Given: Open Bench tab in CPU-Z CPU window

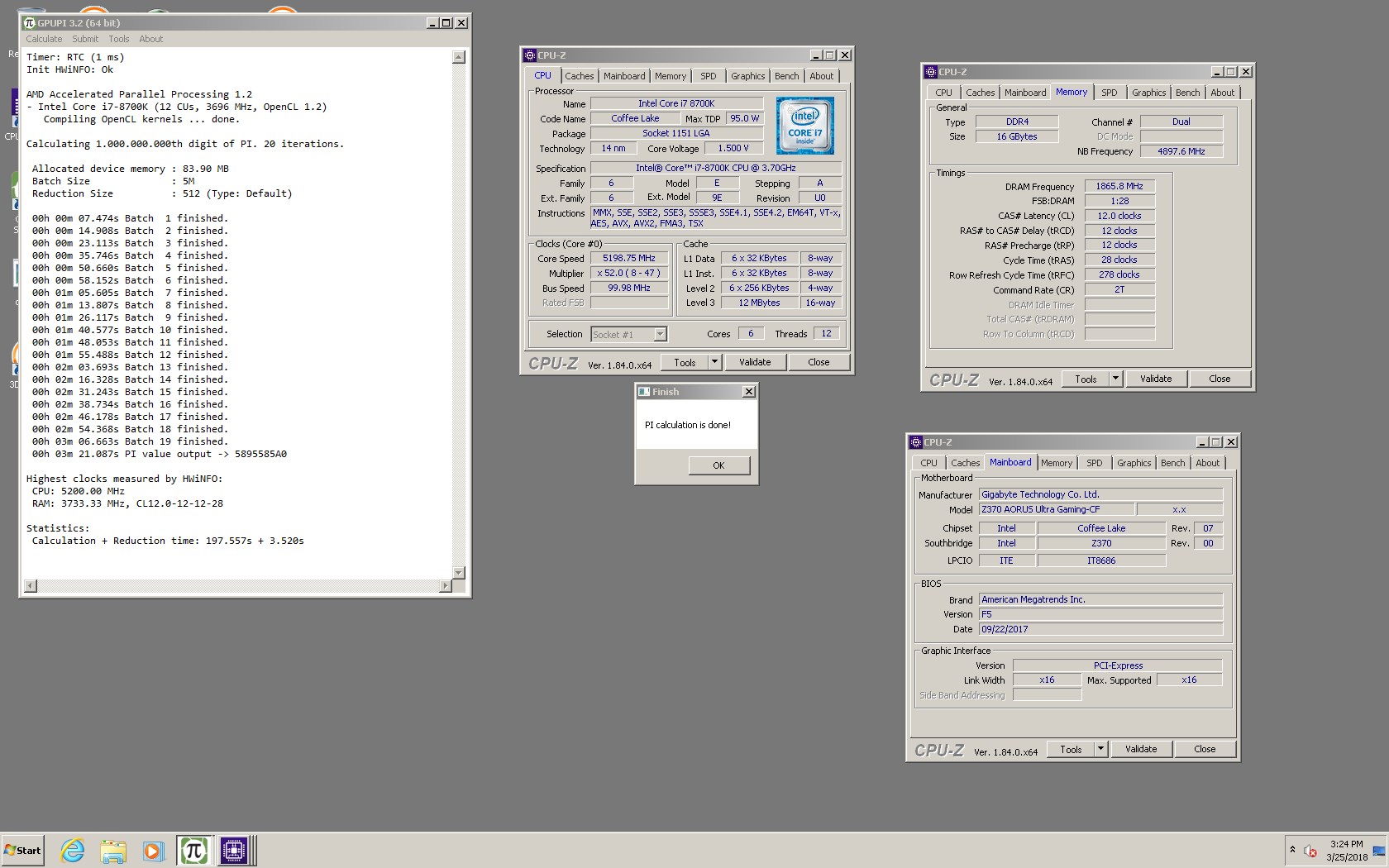Looking at the screenshot, I should pyautogui.click(x=787, y=76).
